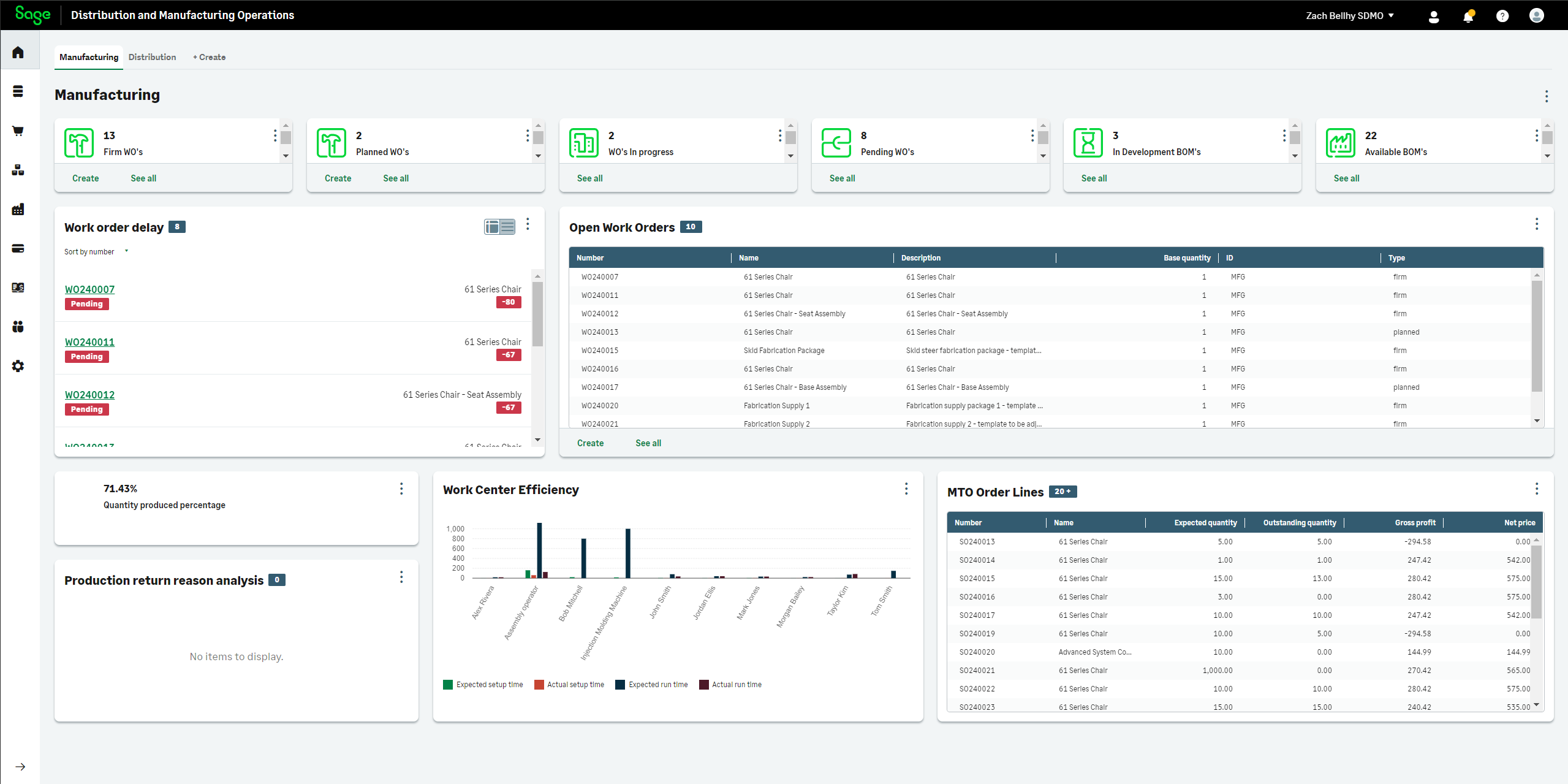Click Create under Planned WO's

click(338, 178)
